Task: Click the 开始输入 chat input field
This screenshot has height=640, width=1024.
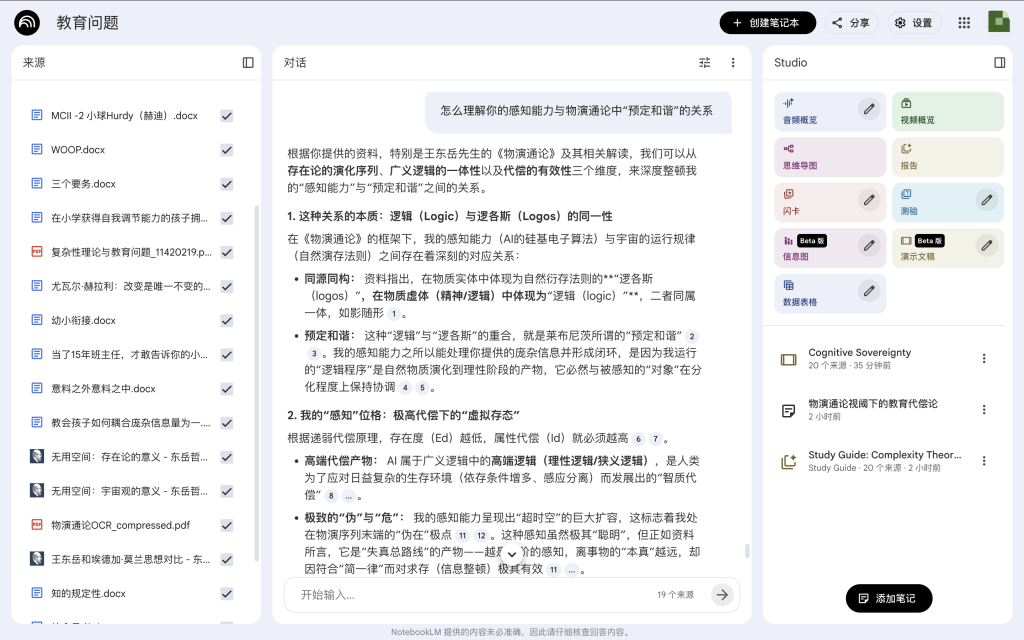Action: click(x=470, y=594)
